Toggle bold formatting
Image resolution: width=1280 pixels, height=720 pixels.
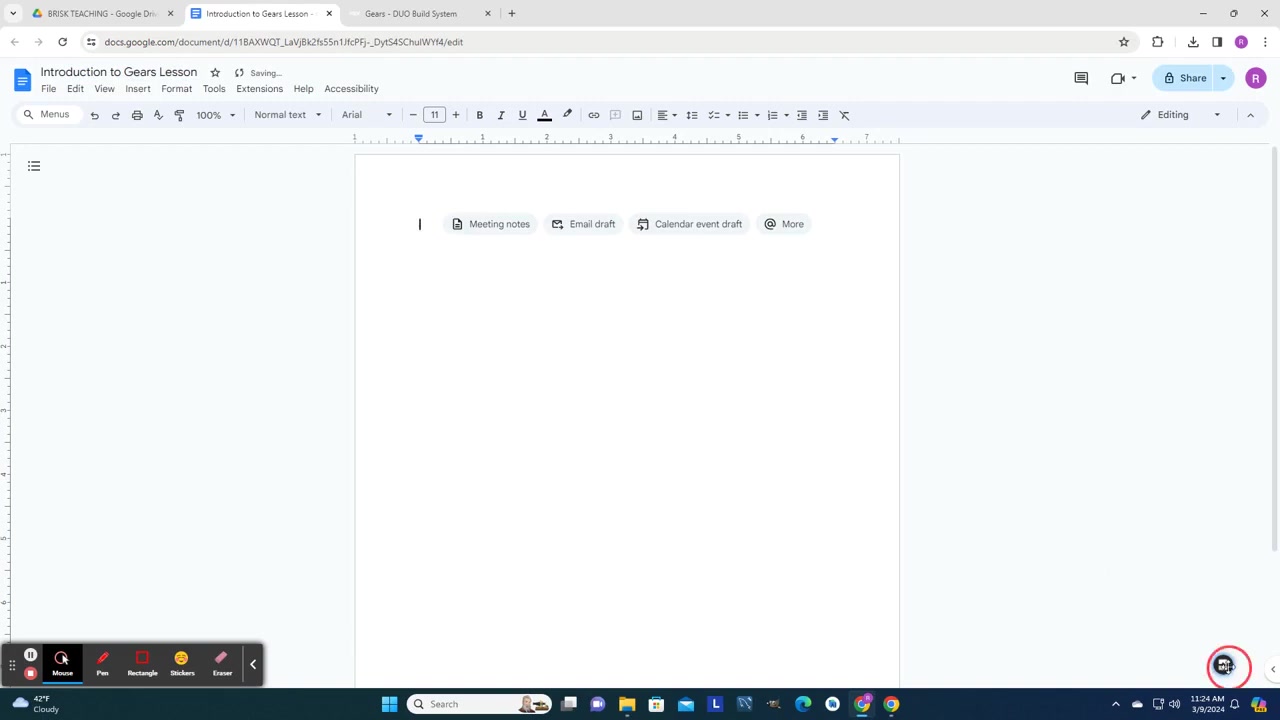(x=479, y=115)
